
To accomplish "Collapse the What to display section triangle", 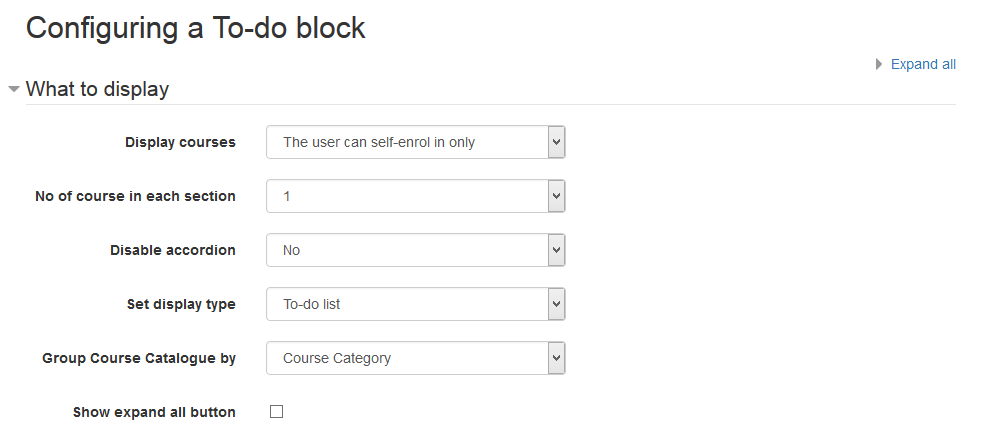I will pyautogui.click(x=14, y=89).
